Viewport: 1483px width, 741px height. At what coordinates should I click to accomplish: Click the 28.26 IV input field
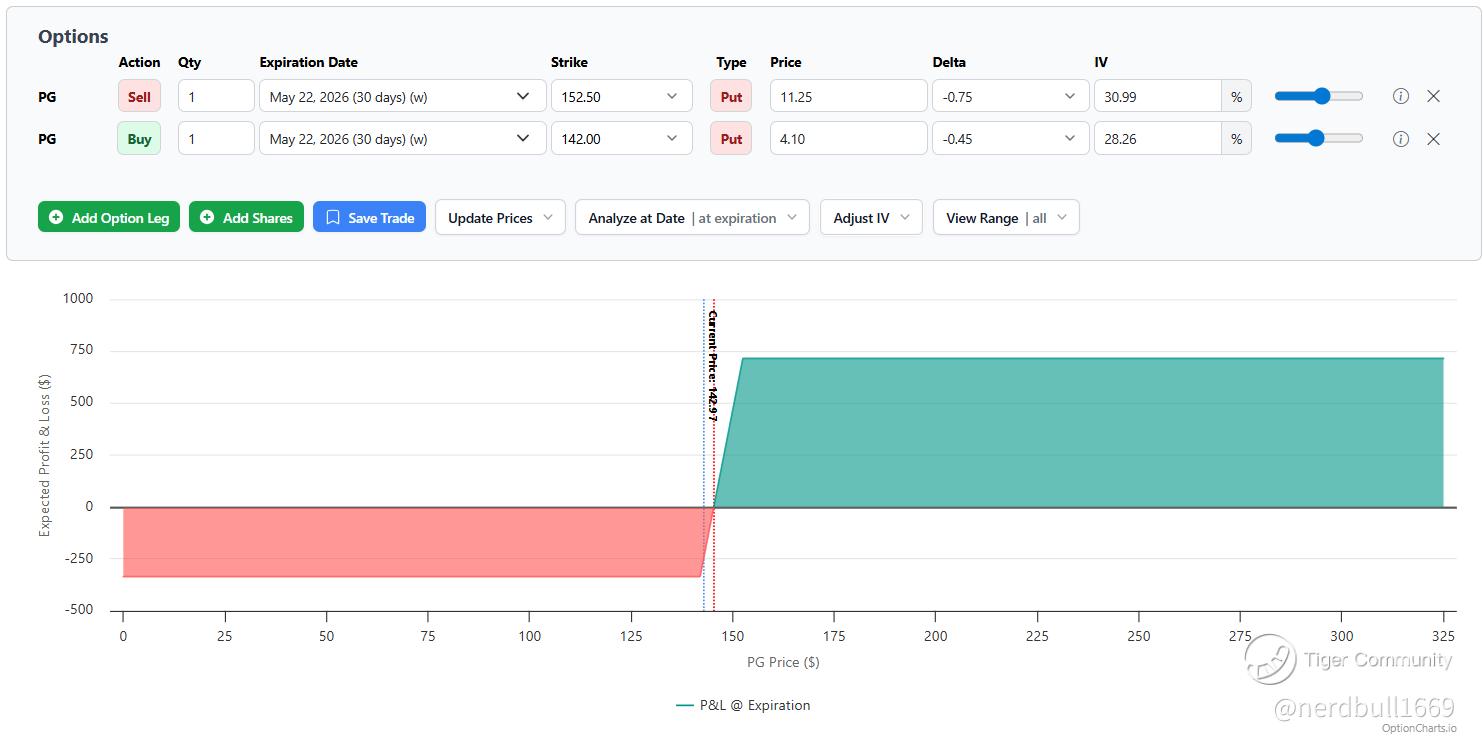coord(1158,139)
